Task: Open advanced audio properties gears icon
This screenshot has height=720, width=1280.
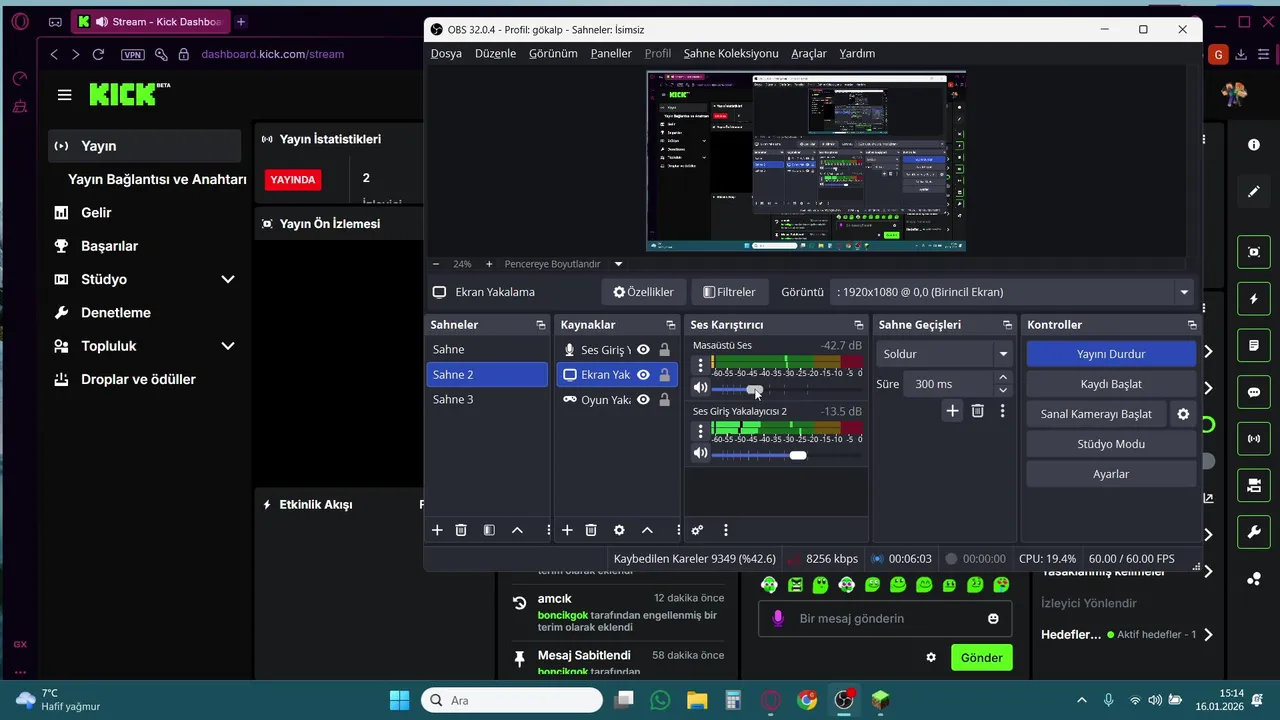Action: tap(697, 530)
